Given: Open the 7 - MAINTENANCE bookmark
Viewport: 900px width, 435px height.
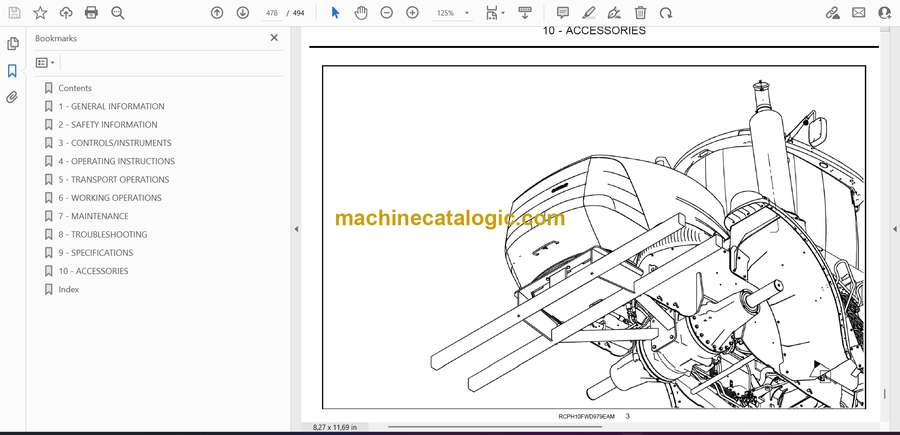Looking at the screenshot, I should click(93, 216).
